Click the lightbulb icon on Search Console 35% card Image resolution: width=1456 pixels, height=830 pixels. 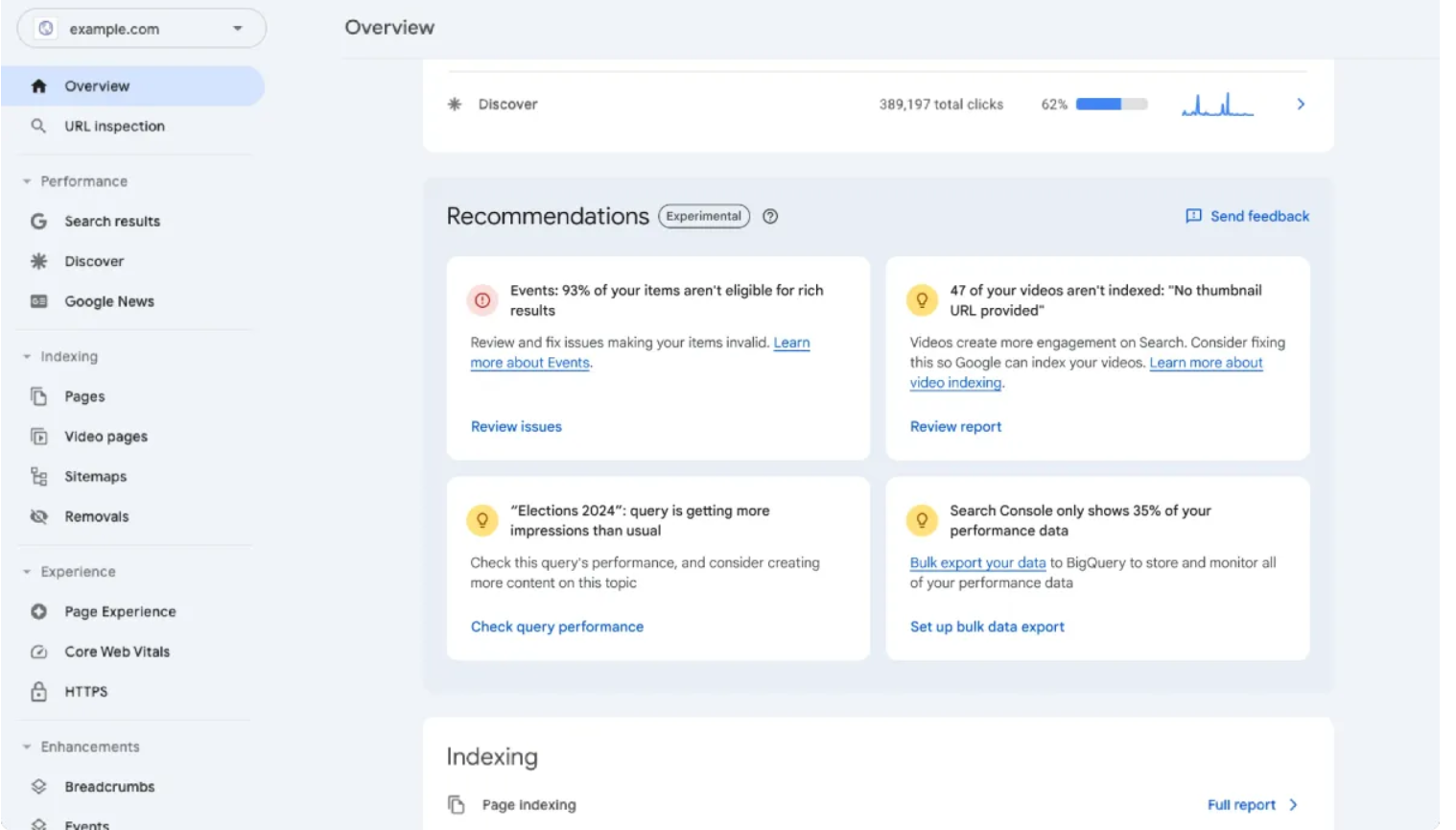(922, 520)
